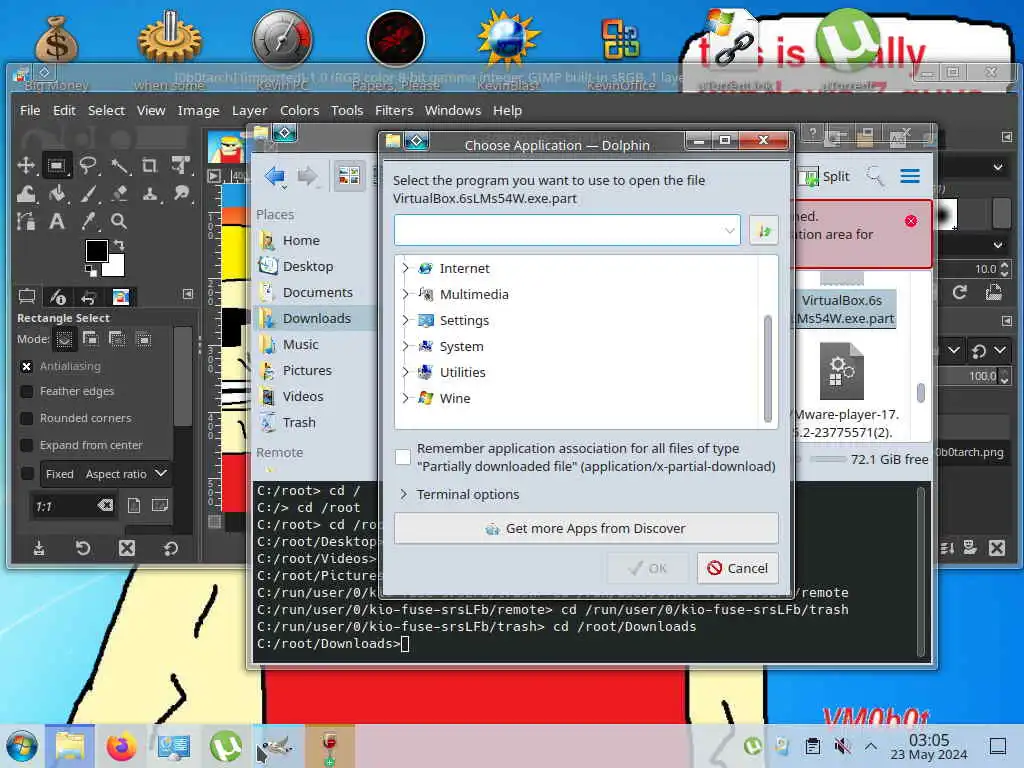Screen dimensions: 1024x768
Task: Expand the System application category
Action: (x=405, y=346)
